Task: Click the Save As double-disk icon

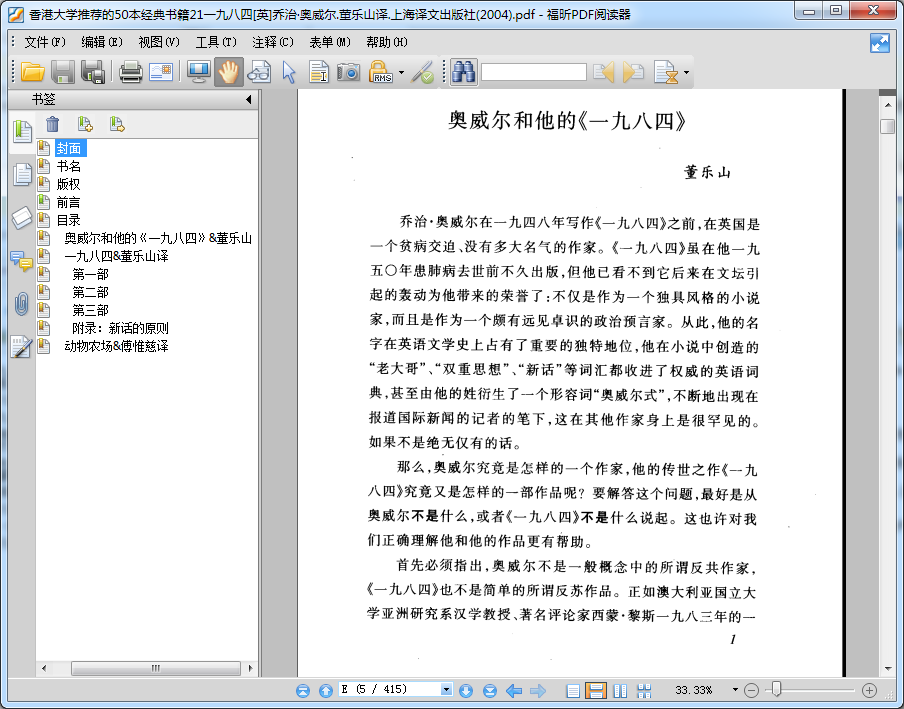Action: pyautogui.click(x=93, y=72)
